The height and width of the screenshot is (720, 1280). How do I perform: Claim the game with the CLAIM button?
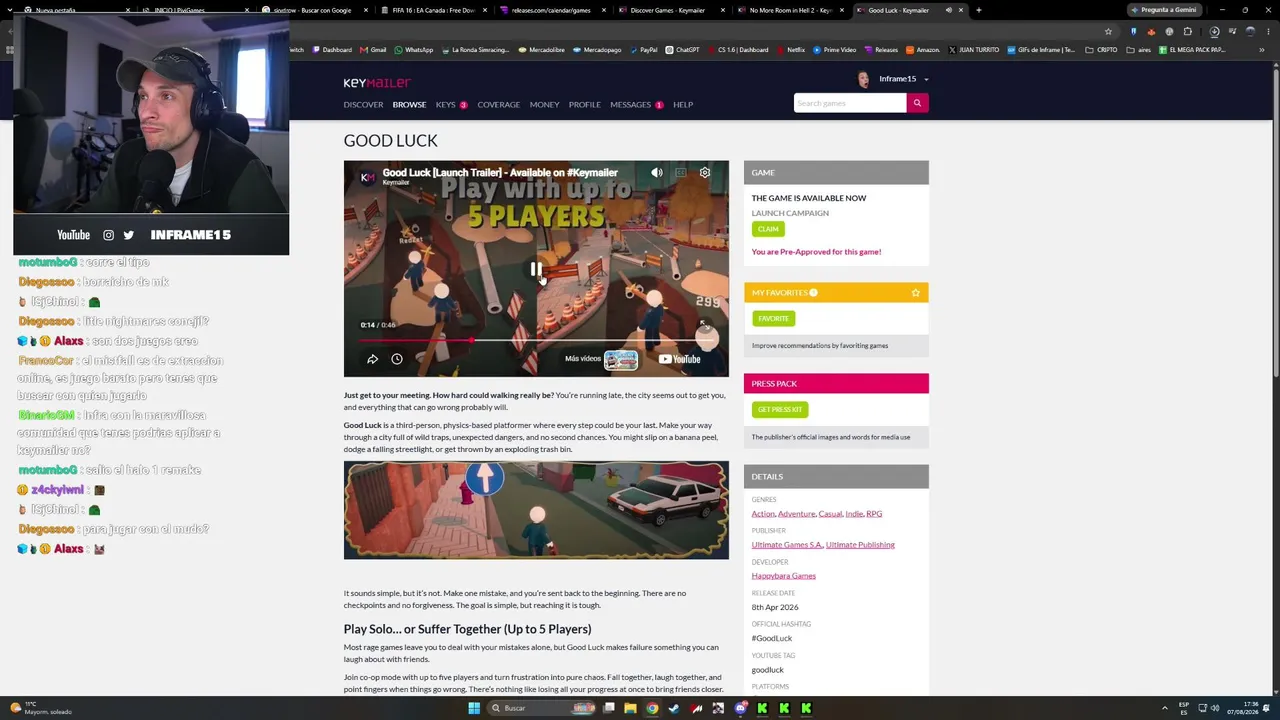coord(768,229)
